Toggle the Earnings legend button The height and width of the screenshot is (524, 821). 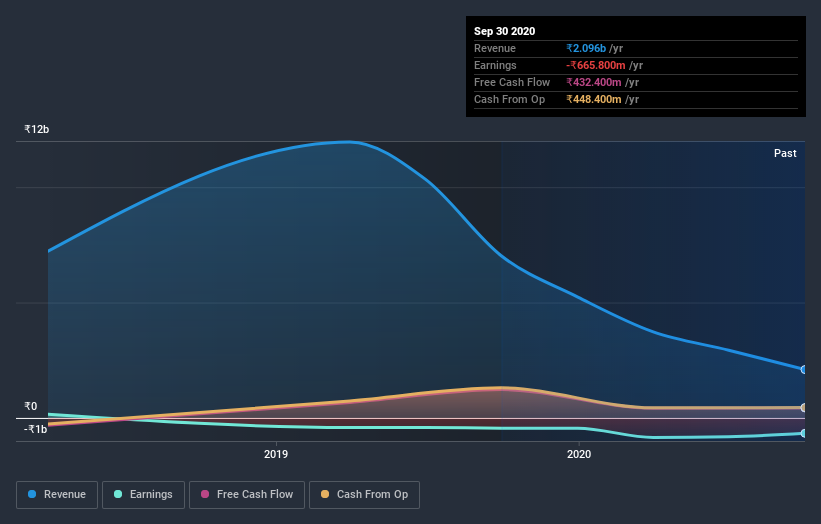point(143,495)
